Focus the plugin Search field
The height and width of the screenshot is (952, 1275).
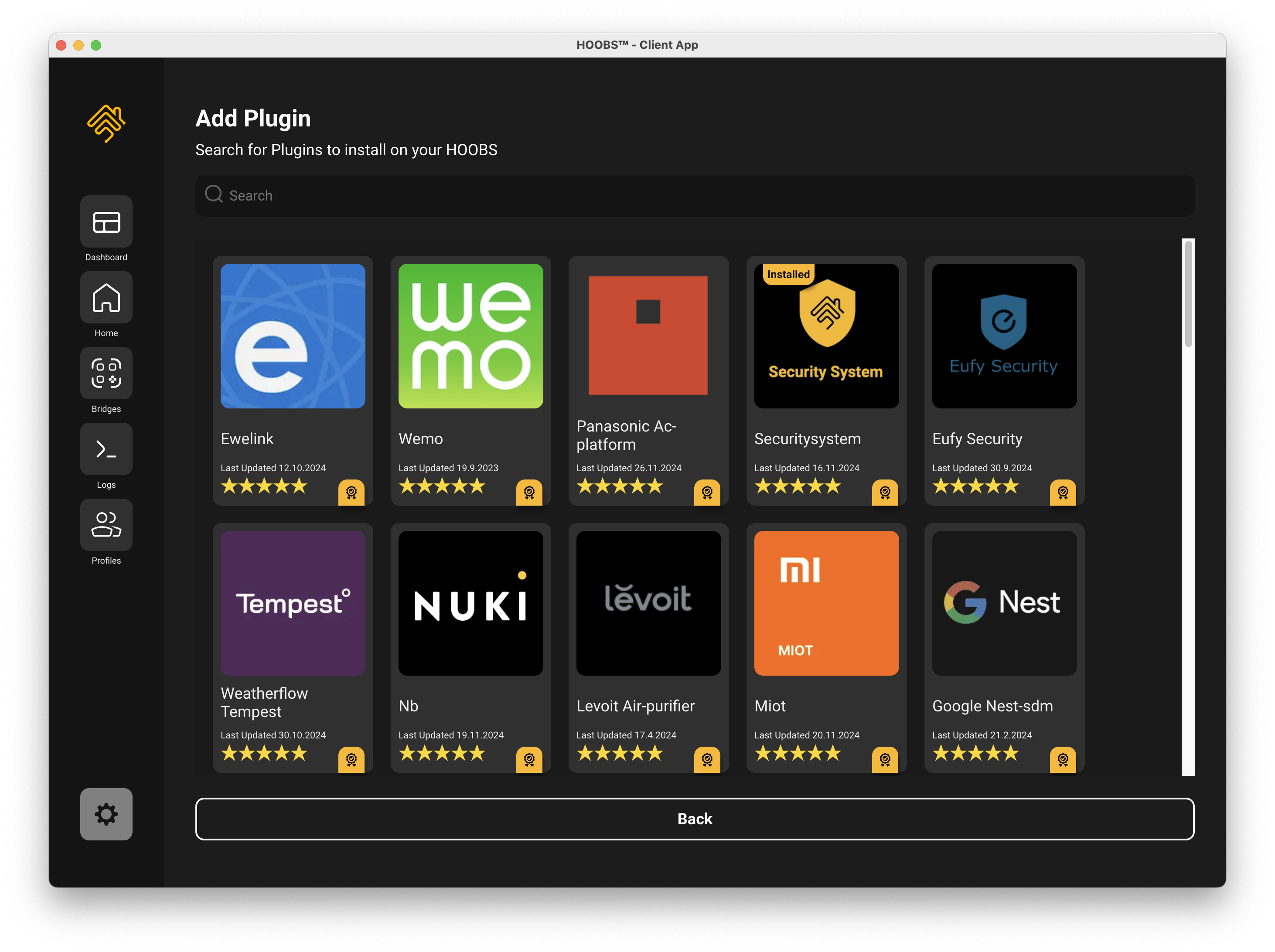(695, 195)
